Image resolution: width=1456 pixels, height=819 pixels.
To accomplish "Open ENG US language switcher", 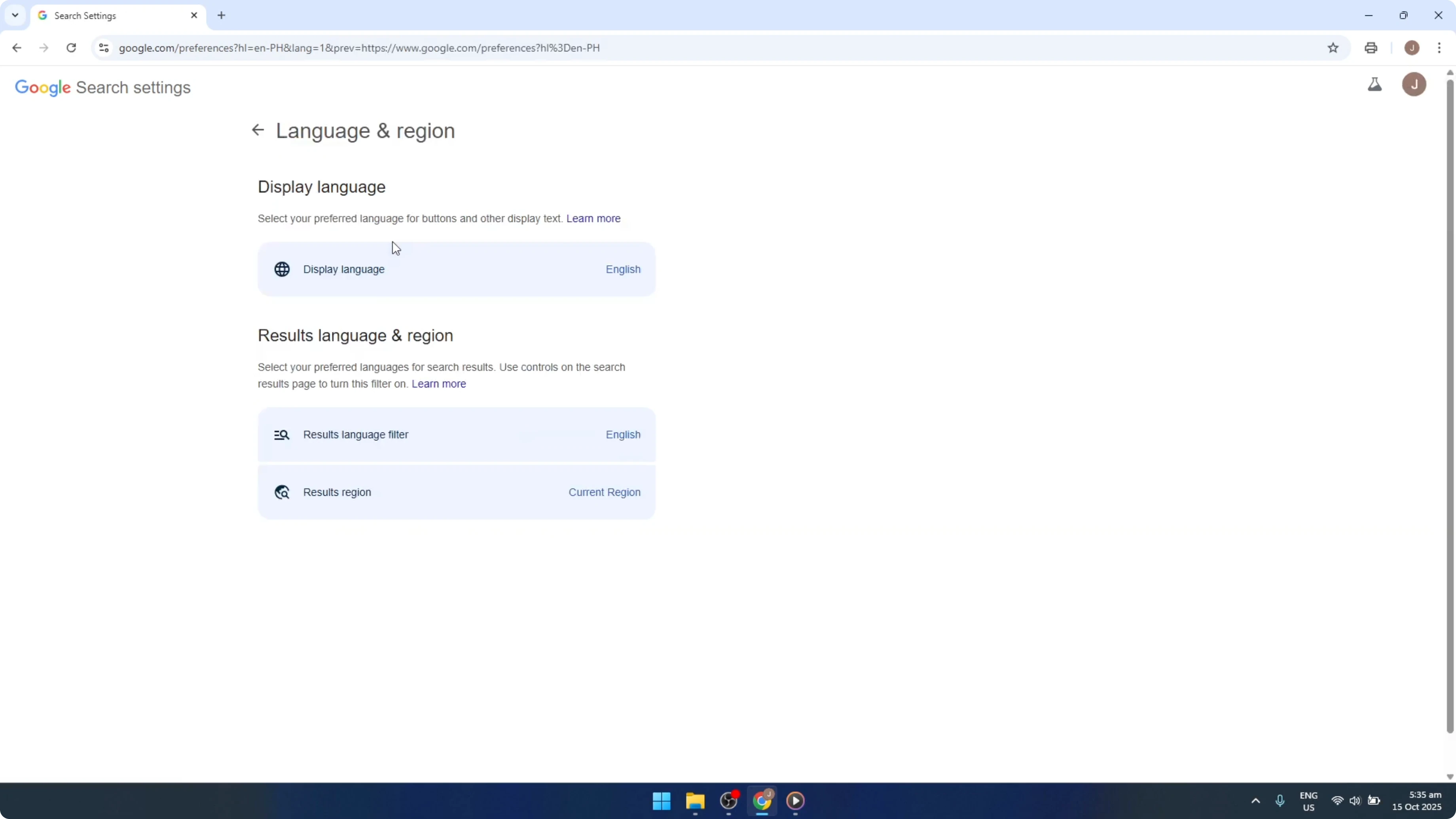I will point(1308,802).
